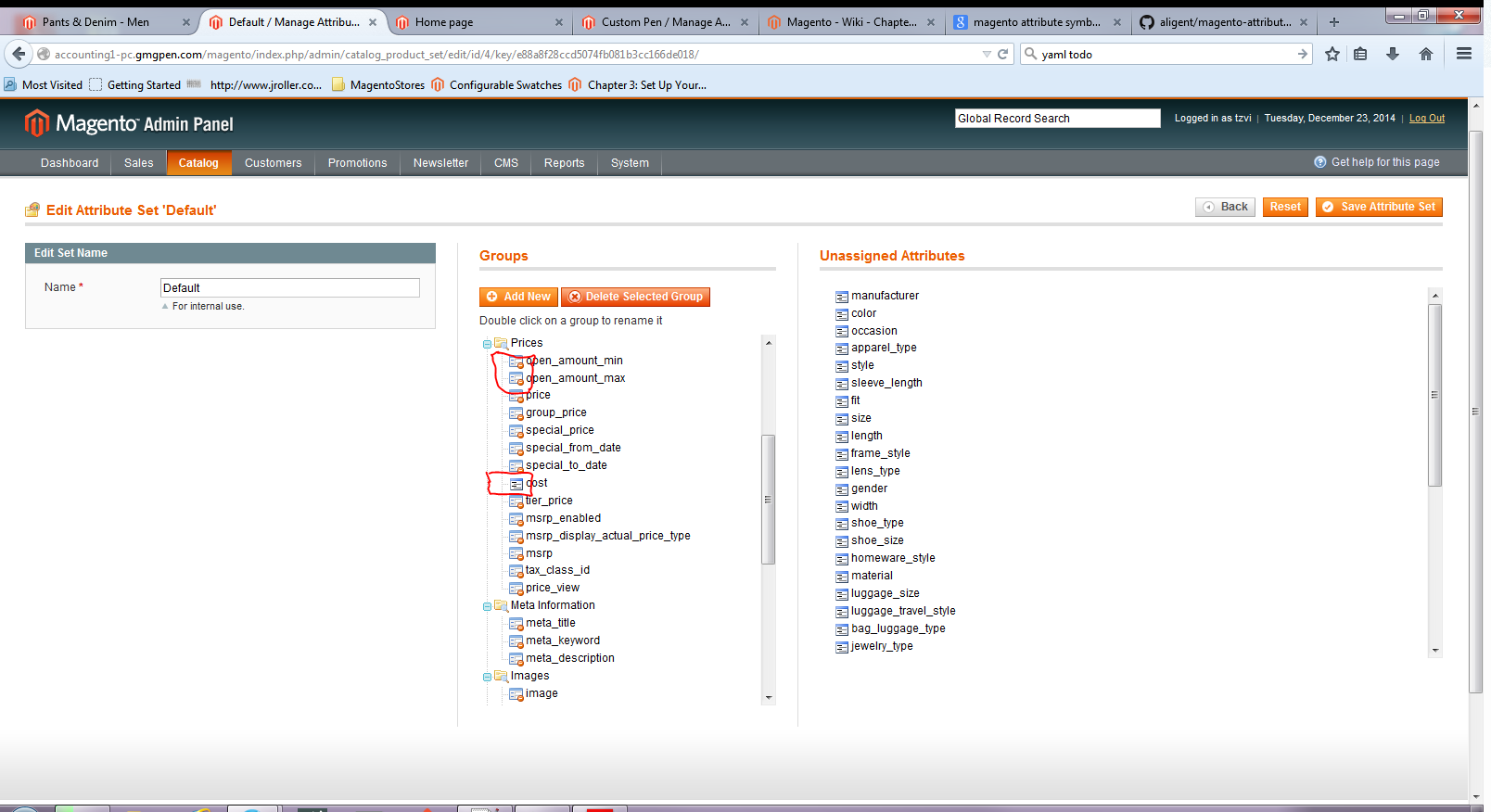Click the Prices group folder icon
The height and width of the screenshot is (812, 1491).
click(x=501, y=343)
